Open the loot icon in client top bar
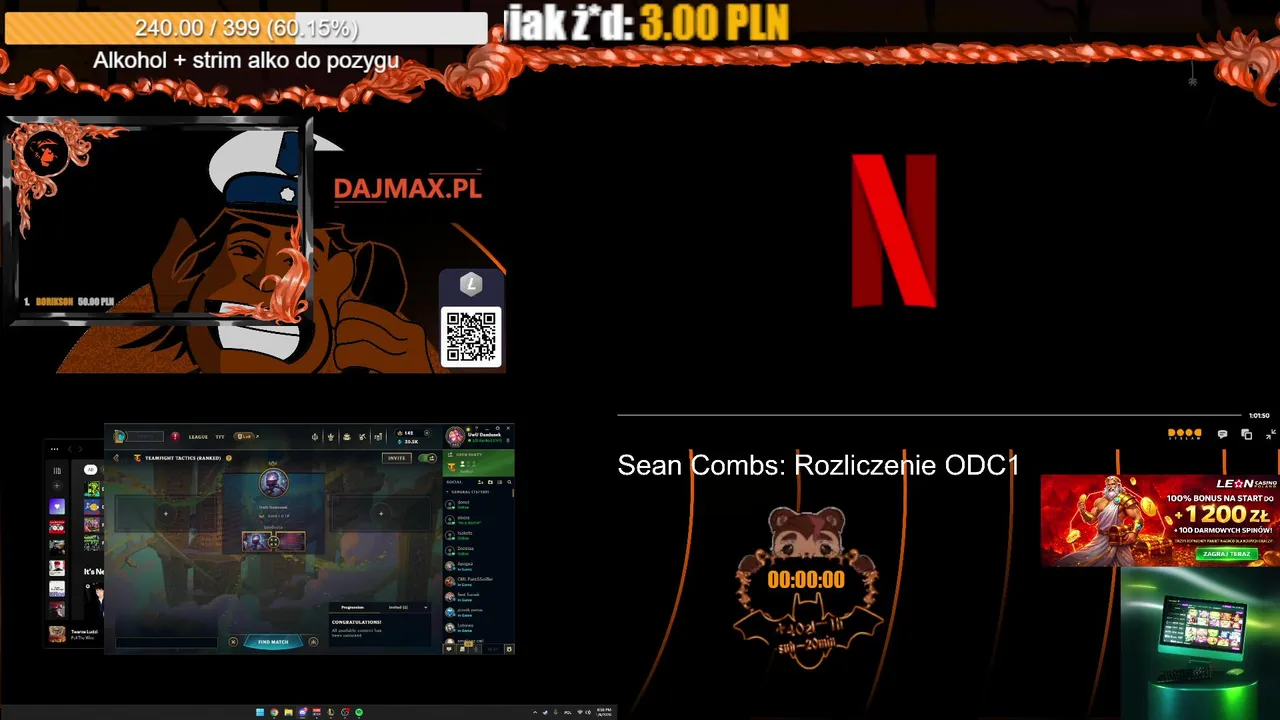The height and width of the screenshot is (720, 1280). [362, 437]
